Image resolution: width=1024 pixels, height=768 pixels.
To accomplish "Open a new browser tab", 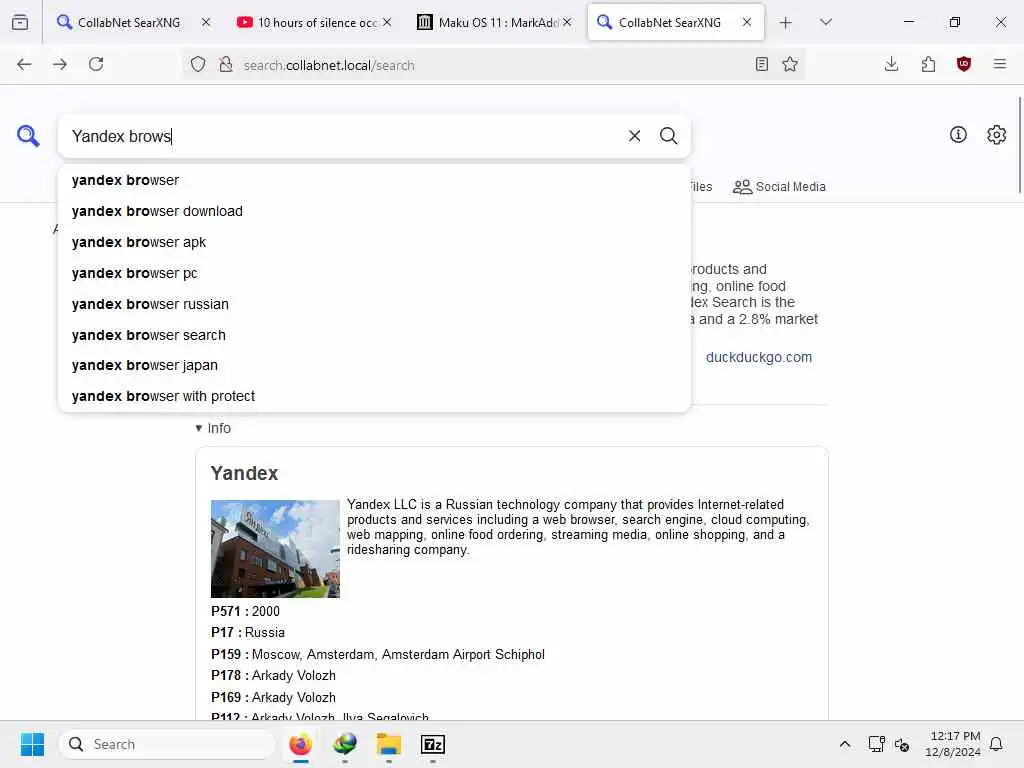I will [x=786, y=23].
